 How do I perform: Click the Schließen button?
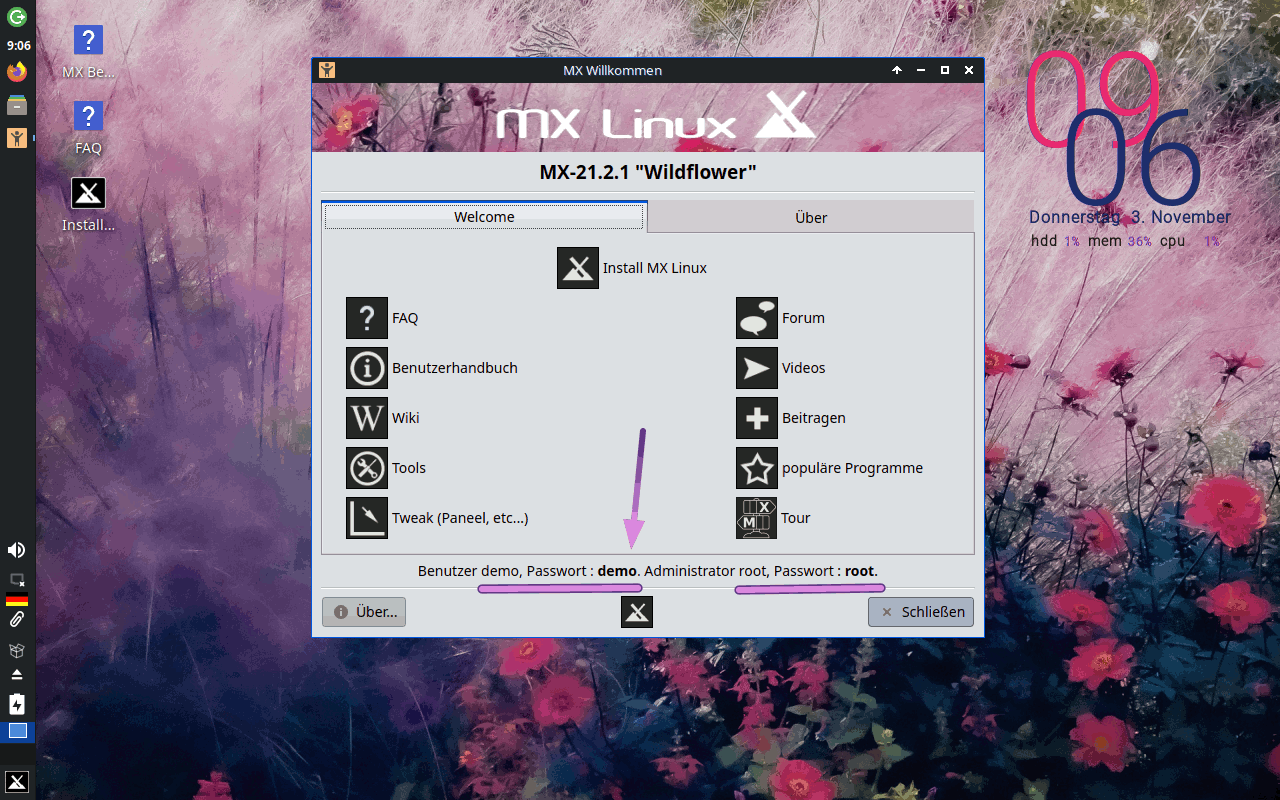921,612
